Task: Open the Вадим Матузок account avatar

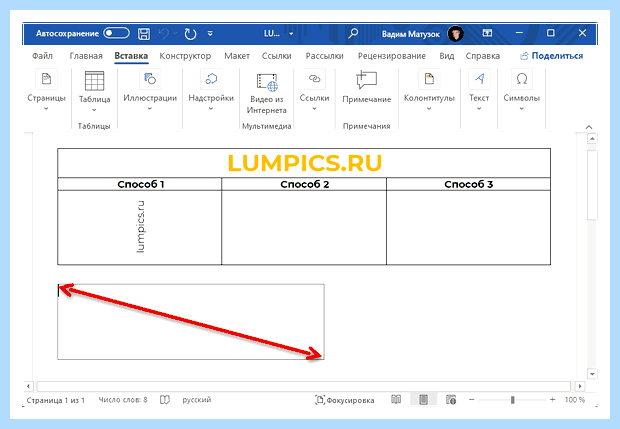Action: click(x=456, y=34)
